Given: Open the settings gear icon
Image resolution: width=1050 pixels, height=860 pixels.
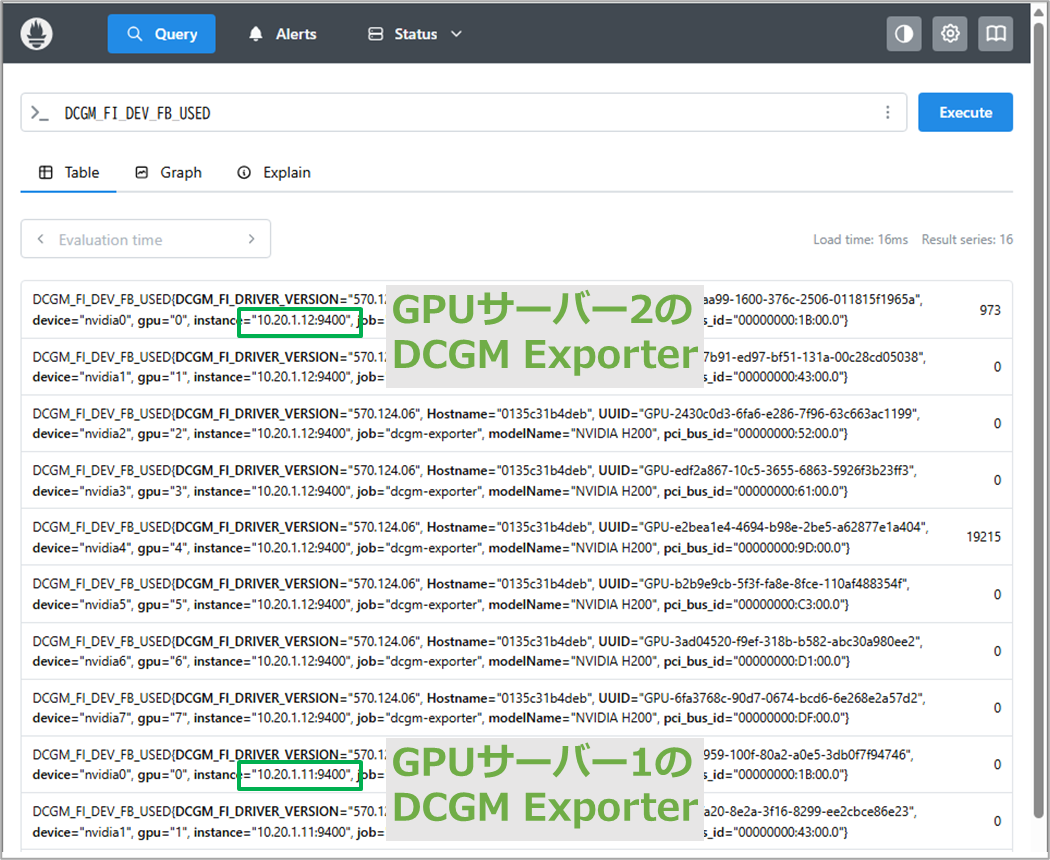Looking at the screenshot, I should (x=950, y=34).
